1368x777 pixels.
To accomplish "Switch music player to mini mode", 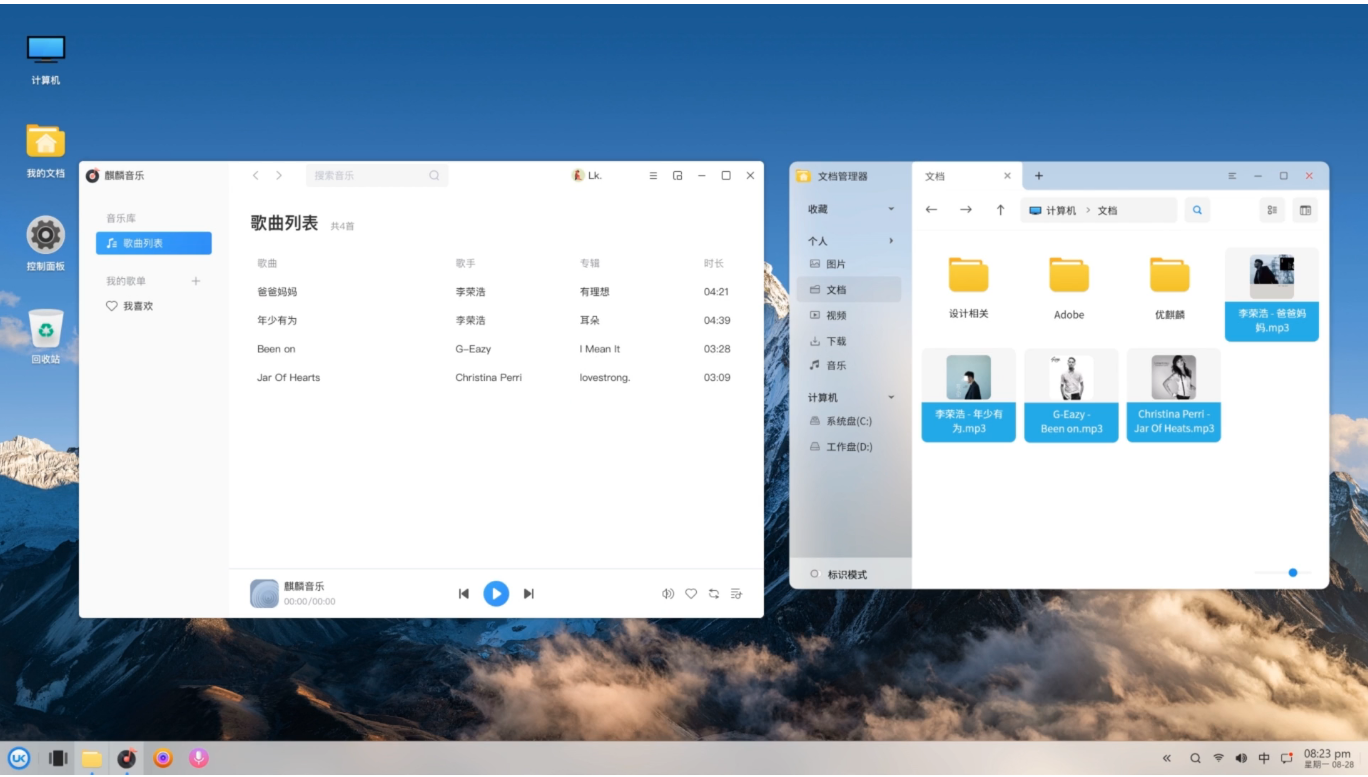I will coord(678,175).
